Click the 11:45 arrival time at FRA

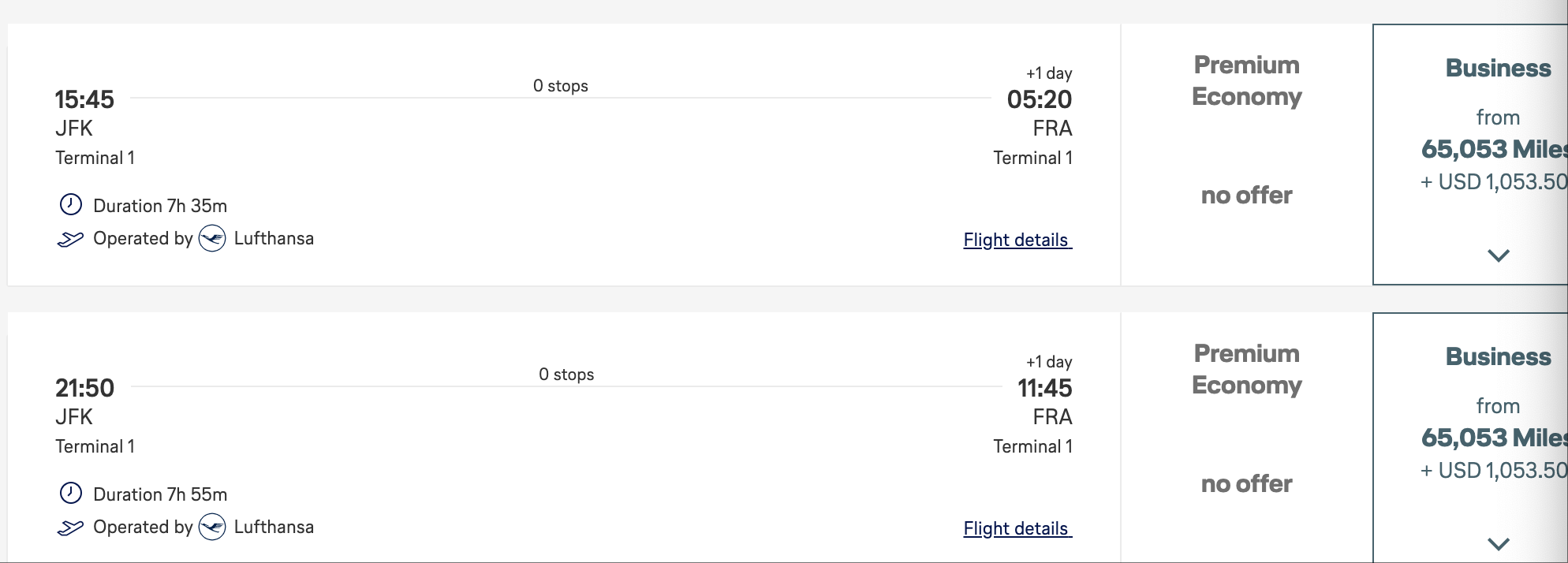click(x=1044, y=388)
